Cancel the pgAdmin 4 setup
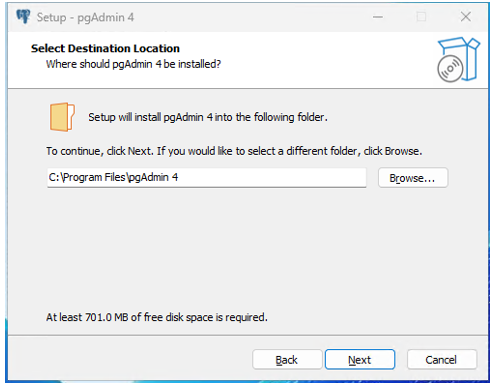The image size is (493, 386). [x=441, y=360]
